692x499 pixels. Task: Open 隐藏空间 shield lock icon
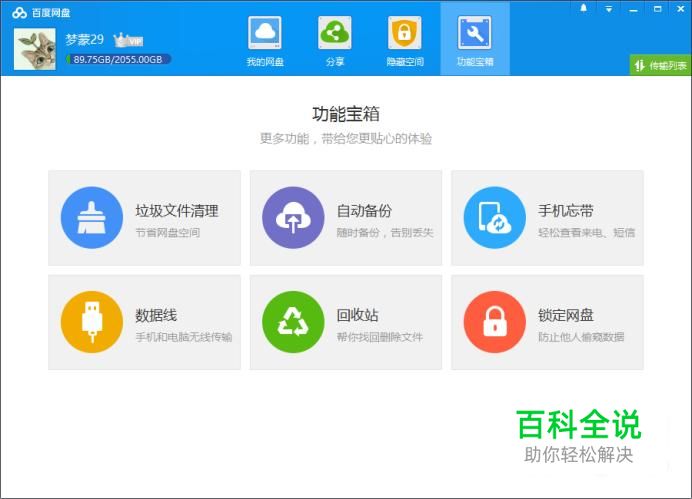click(x=405, y=33)
